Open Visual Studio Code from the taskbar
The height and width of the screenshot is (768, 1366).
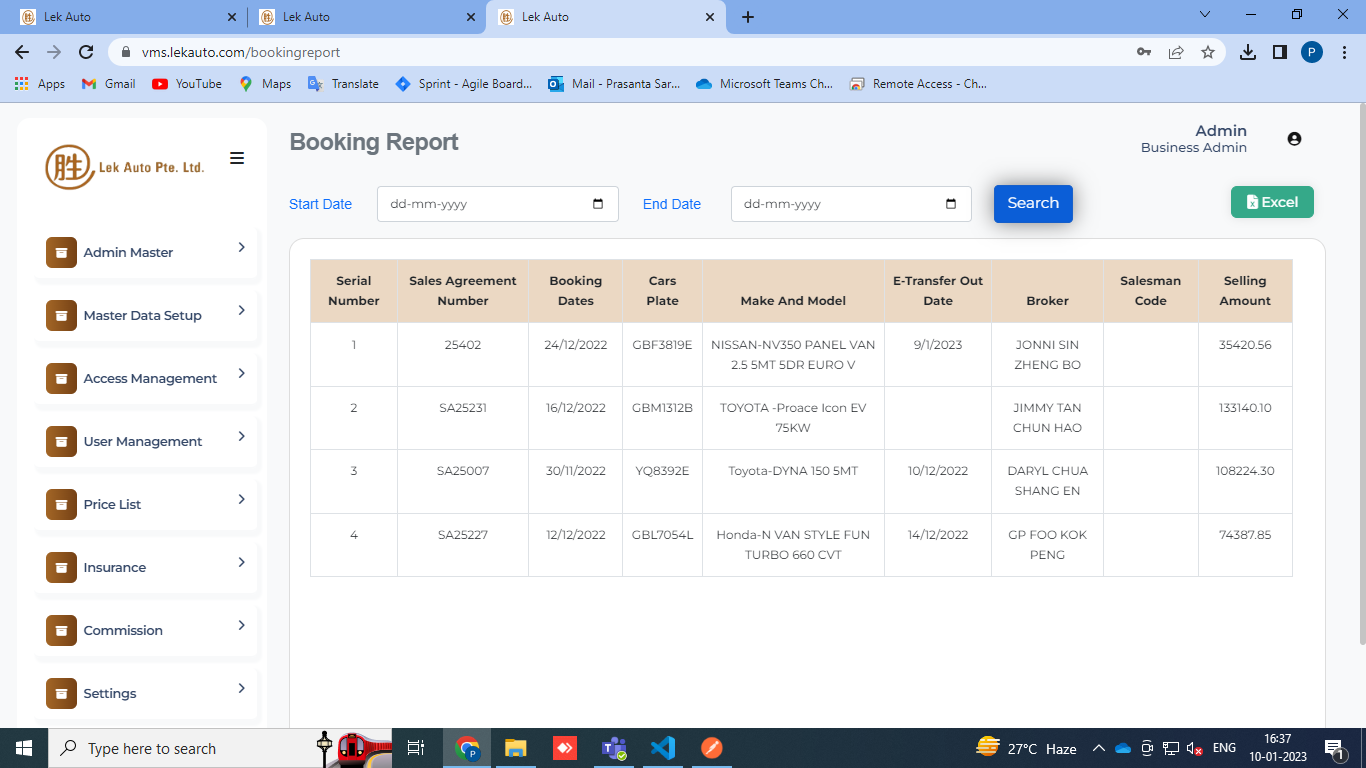(x=662, y=748)
